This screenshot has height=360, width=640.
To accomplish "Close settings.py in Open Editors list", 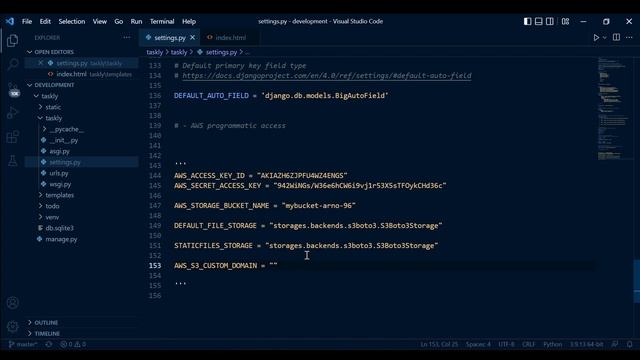I will coord(40,63).
